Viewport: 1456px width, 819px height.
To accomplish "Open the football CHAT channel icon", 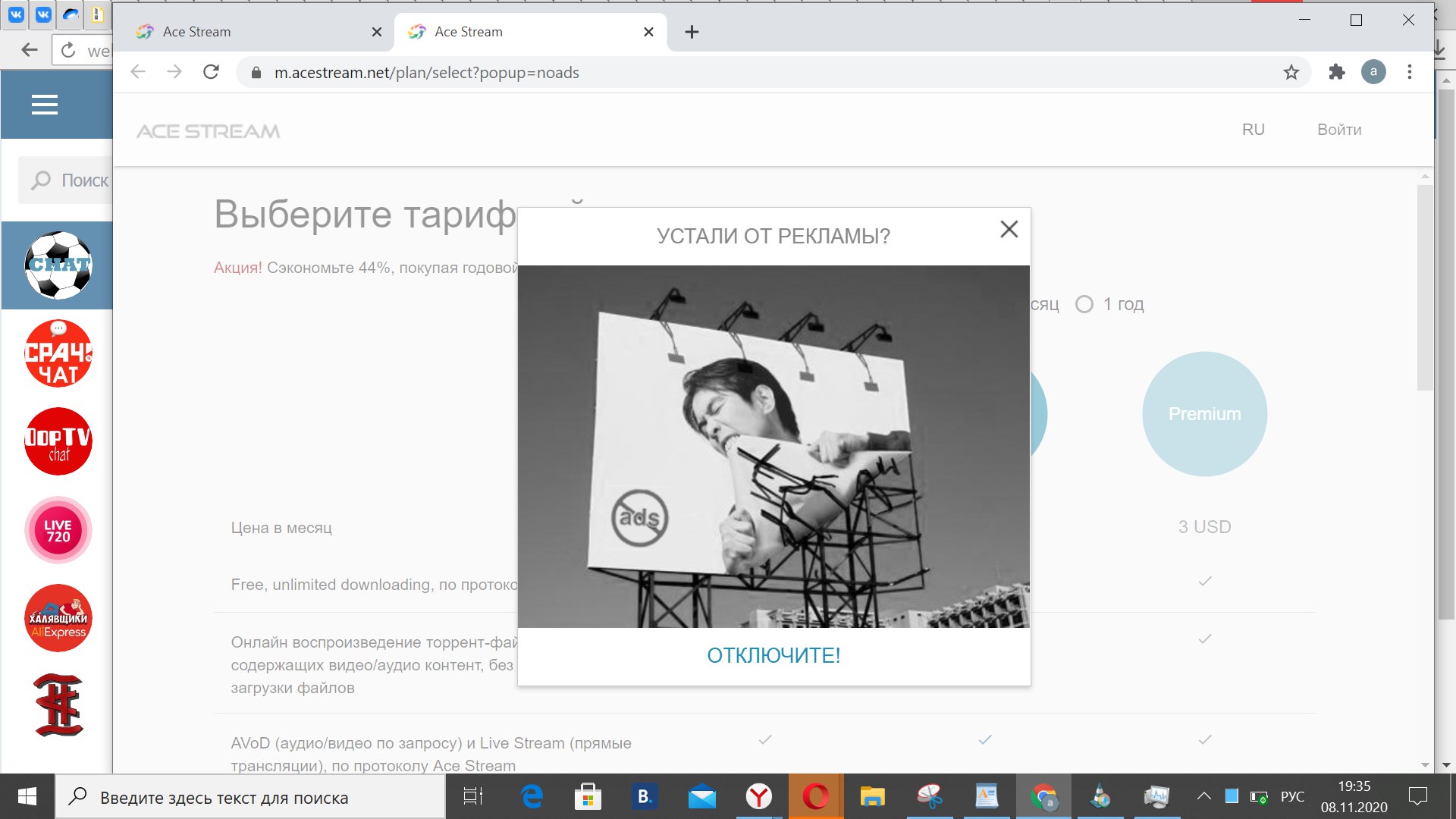I will click(x=58, y=265).
